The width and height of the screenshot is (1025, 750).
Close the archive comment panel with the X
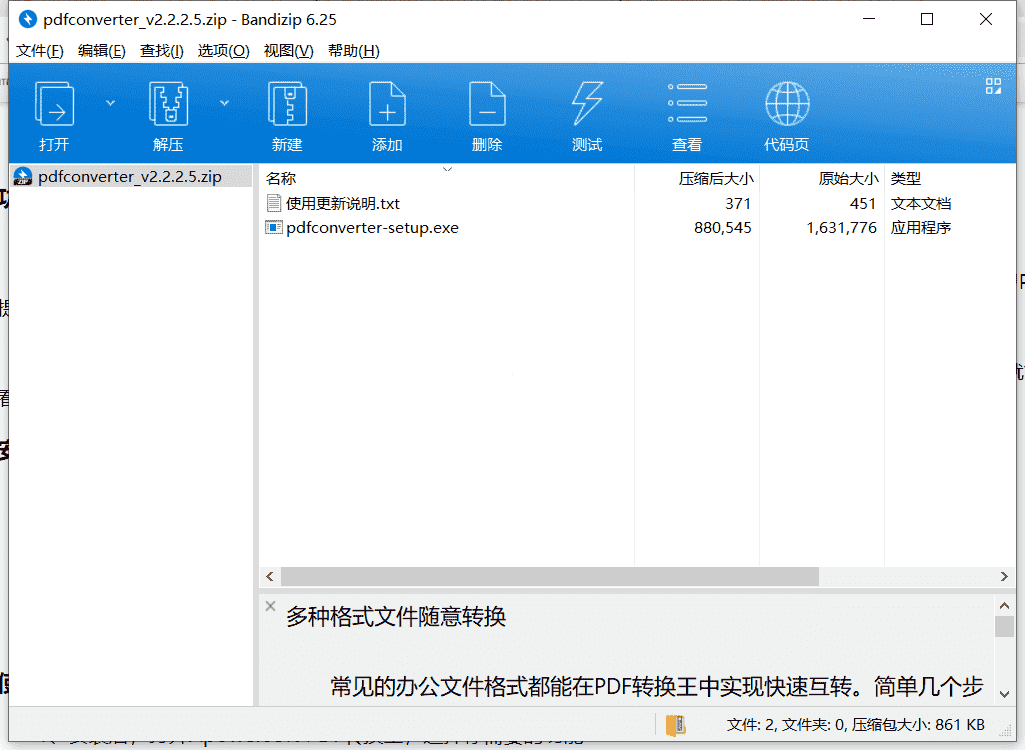270,606
